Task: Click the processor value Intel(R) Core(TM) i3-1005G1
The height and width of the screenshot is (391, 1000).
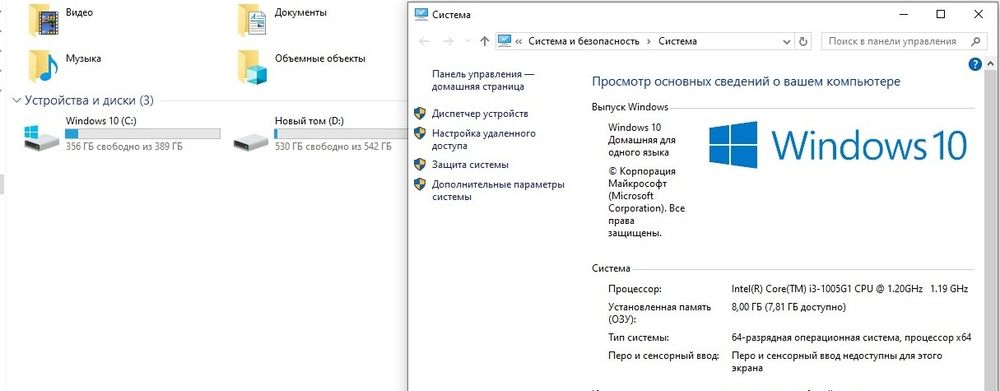Action: tap(849, 289)
